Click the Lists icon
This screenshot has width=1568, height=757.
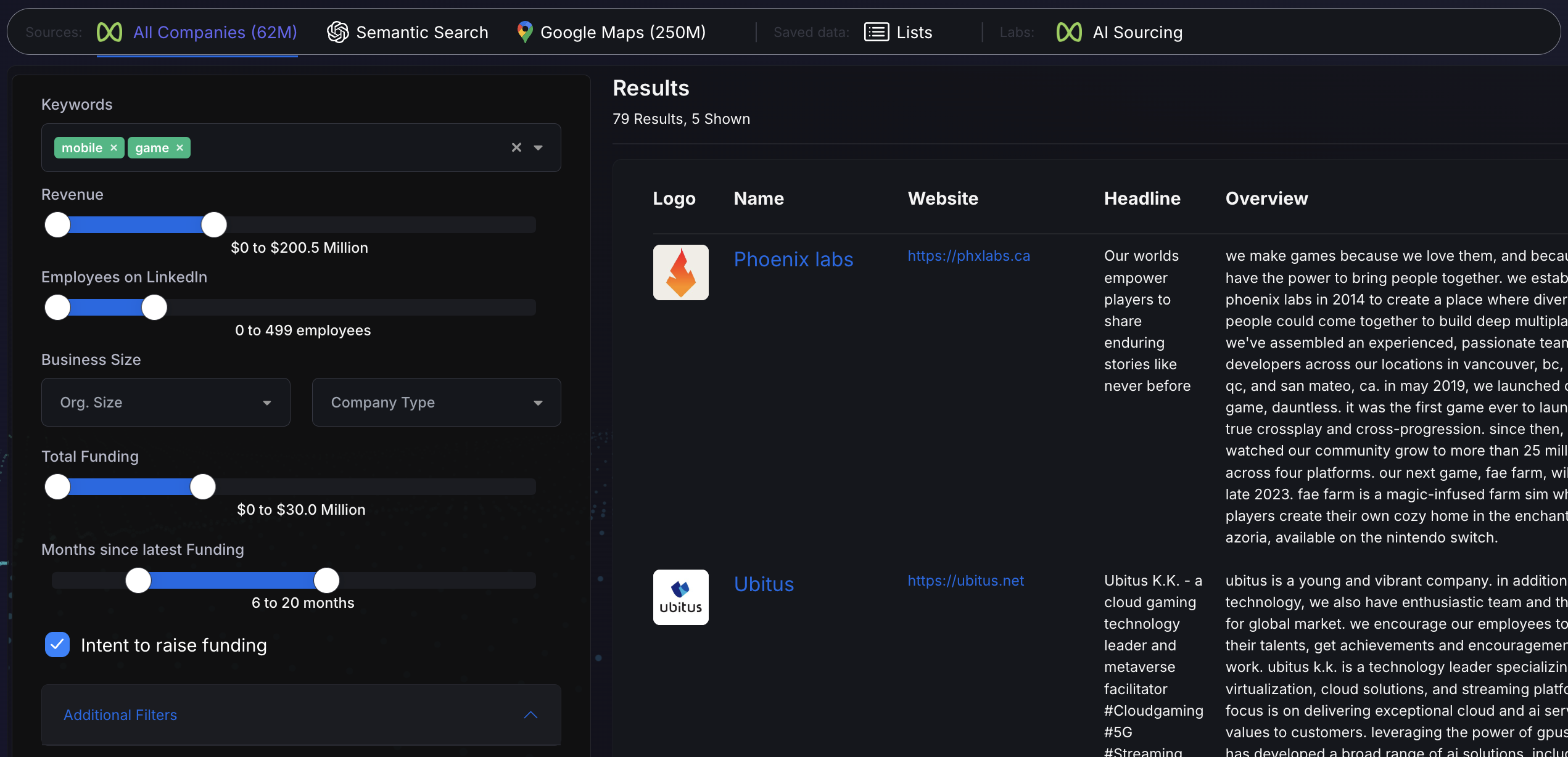(x=877, y=32)
